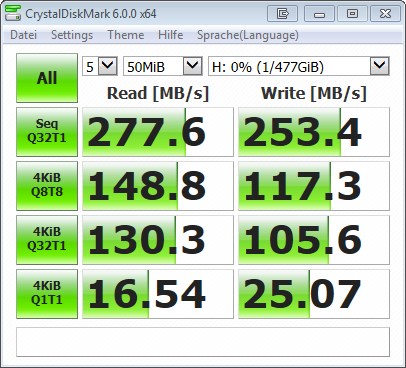406x368 pixels.
Task: Maximize the CrystalDiskMark window
Action: coord(352,14)
